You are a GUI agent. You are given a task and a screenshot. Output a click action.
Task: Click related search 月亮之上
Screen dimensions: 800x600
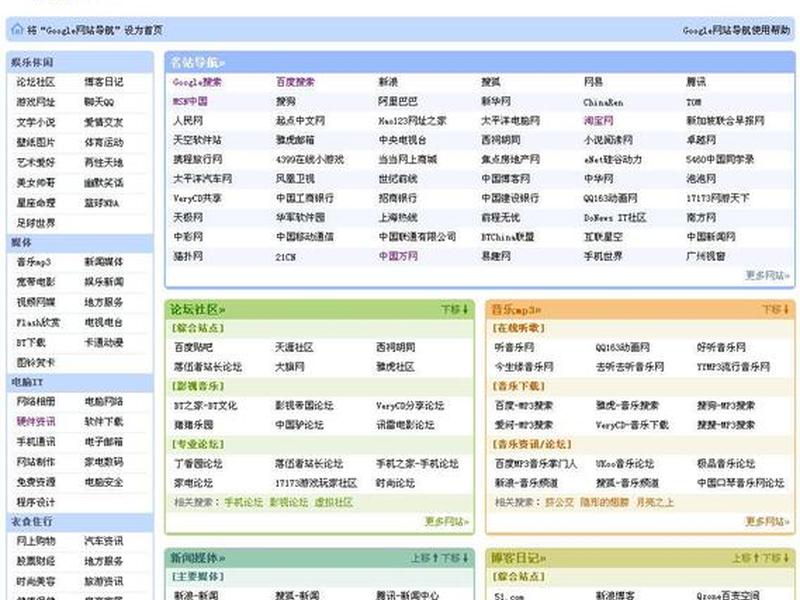click(655, 503)
